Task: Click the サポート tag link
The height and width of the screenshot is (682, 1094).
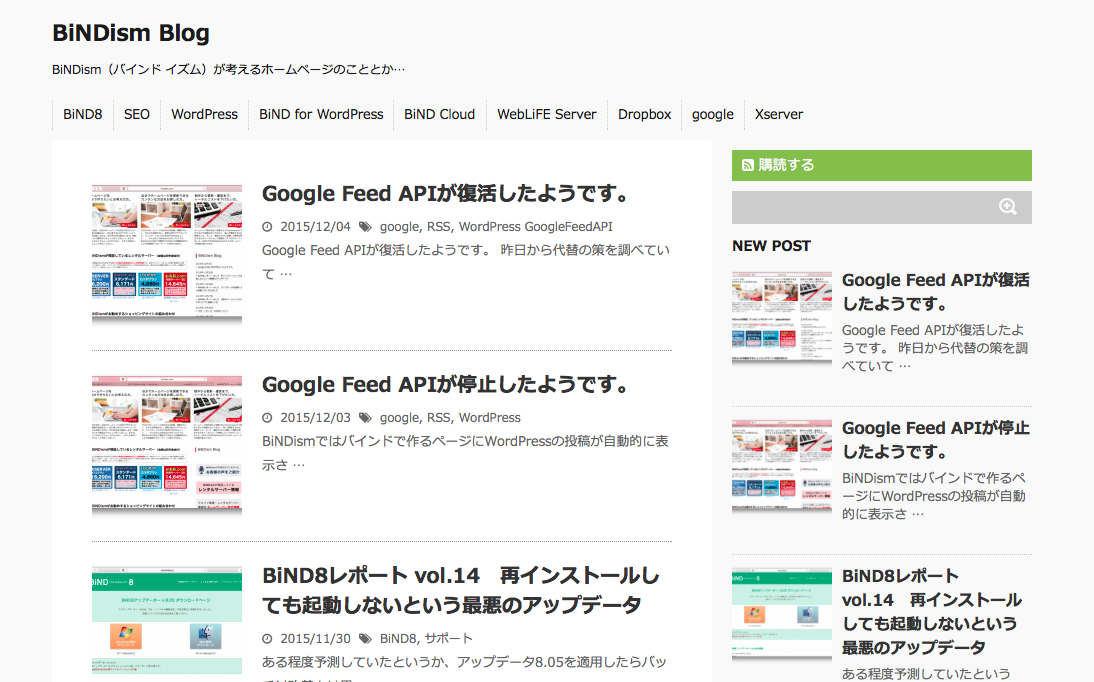Action: coord(449,639)
